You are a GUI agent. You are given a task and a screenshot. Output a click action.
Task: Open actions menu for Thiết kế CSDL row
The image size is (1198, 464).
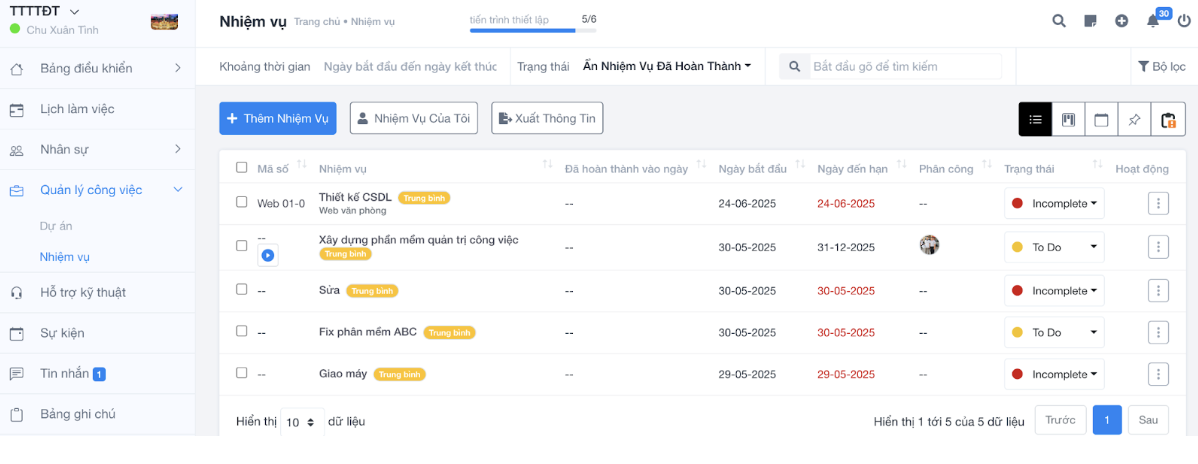[x=1158, y=204]
